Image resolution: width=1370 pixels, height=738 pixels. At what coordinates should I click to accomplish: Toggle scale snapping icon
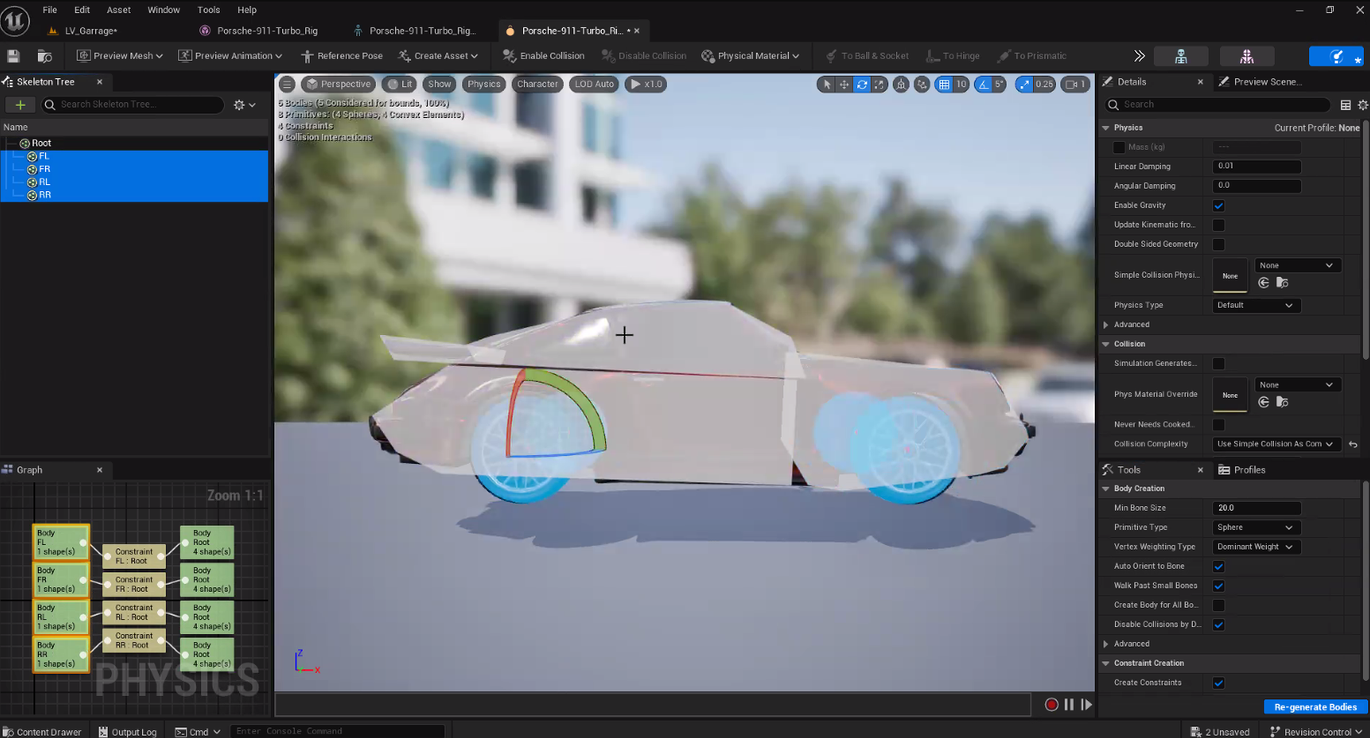pyautogui.click(x=1024, y=84)
